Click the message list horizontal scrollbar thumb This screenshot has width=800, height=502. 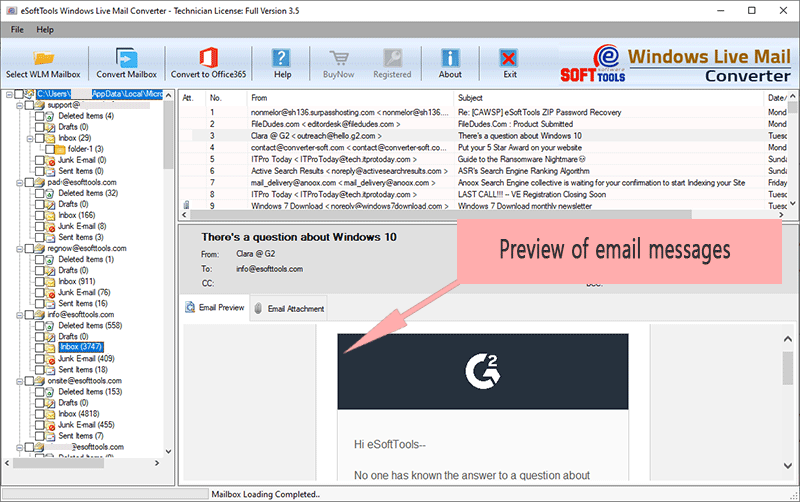tap(439, 215)
